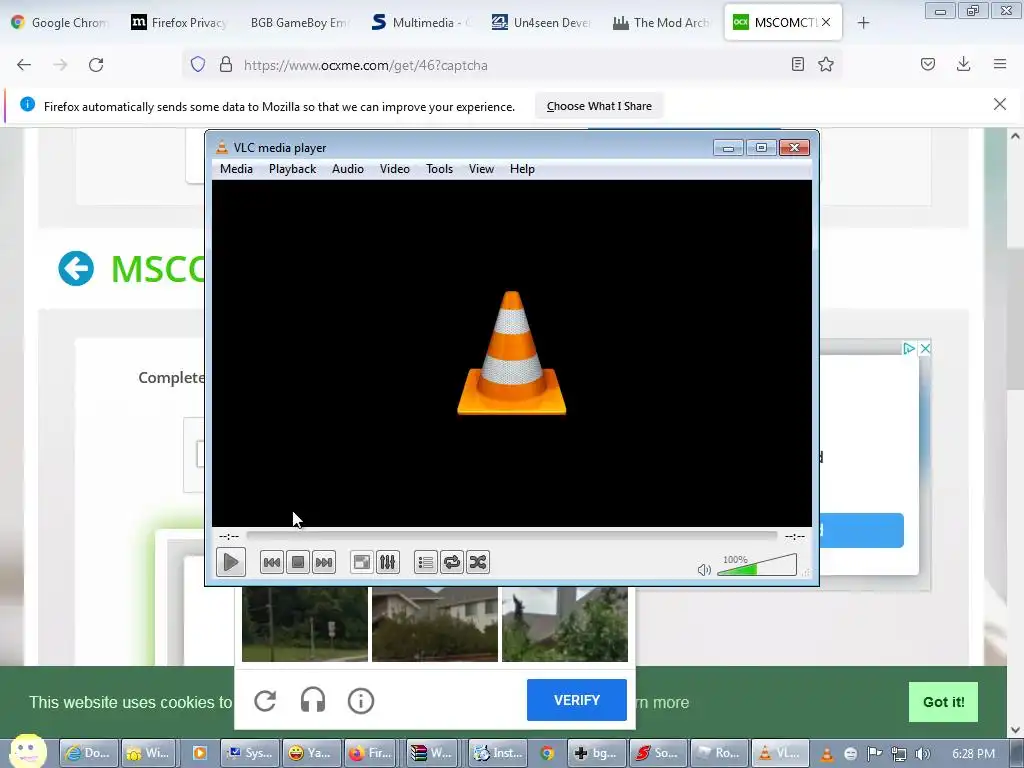Click the page scrollbar down arrow
The image size is (1024, 768).
[x=1015, y=730]
